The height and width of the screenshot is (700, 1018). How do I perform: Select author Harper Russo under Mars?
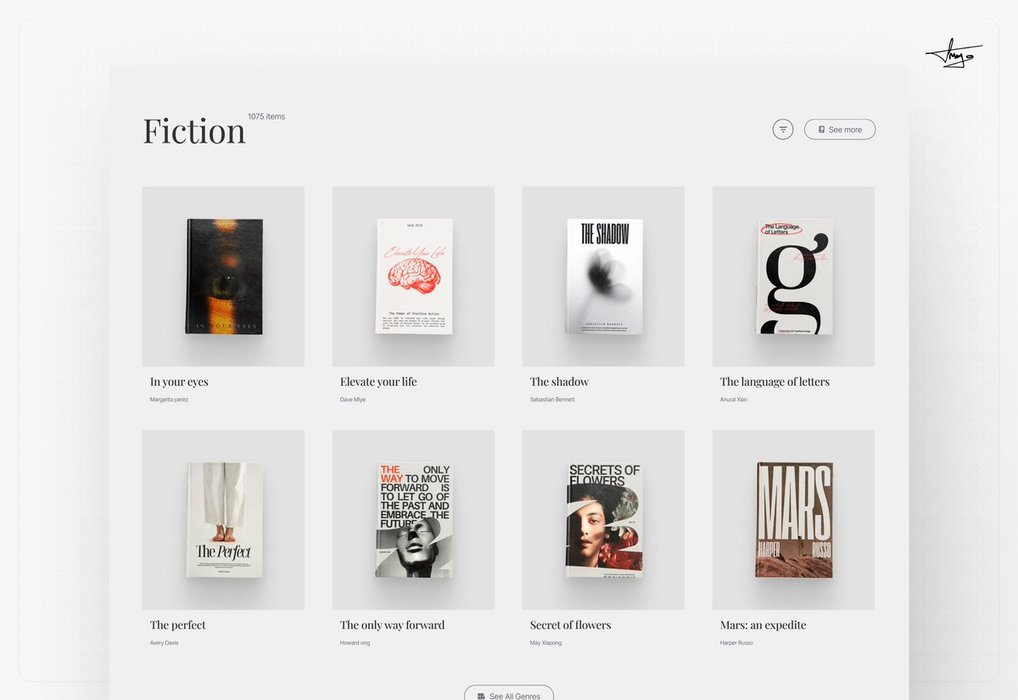(737, 643)
